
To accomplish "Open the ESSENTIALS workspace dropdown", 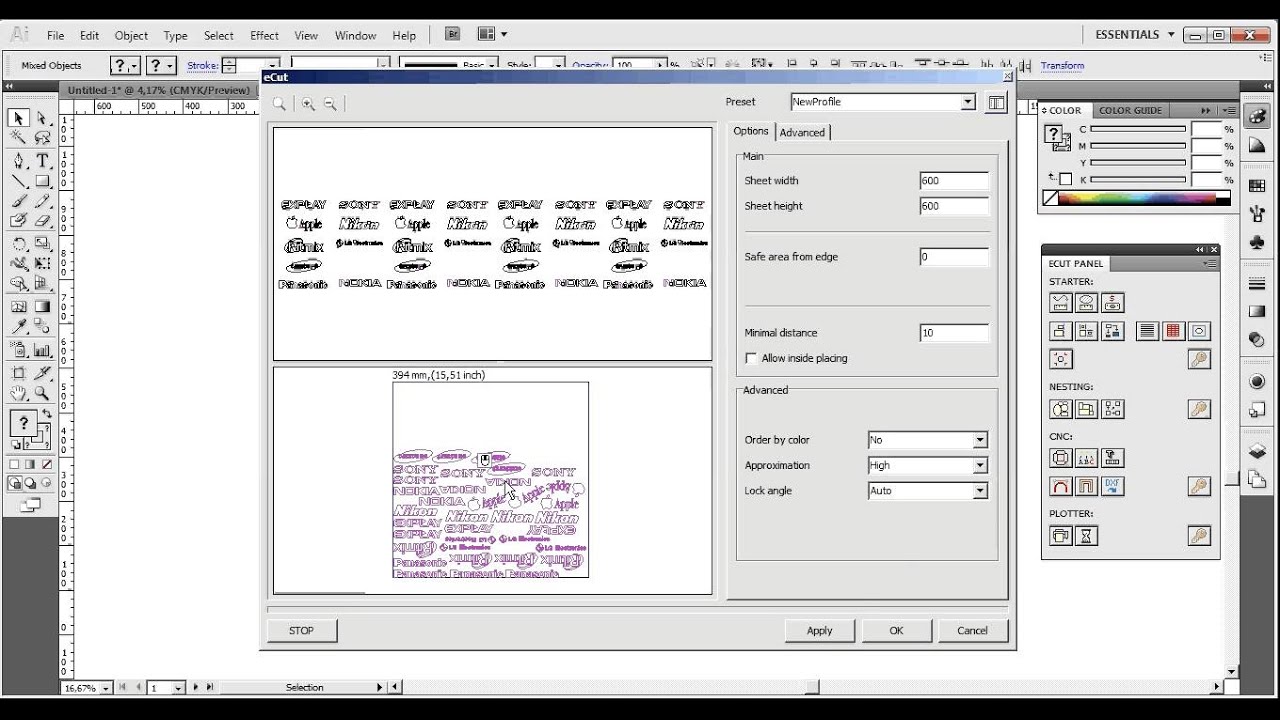I will click(x=1135, y=34).
